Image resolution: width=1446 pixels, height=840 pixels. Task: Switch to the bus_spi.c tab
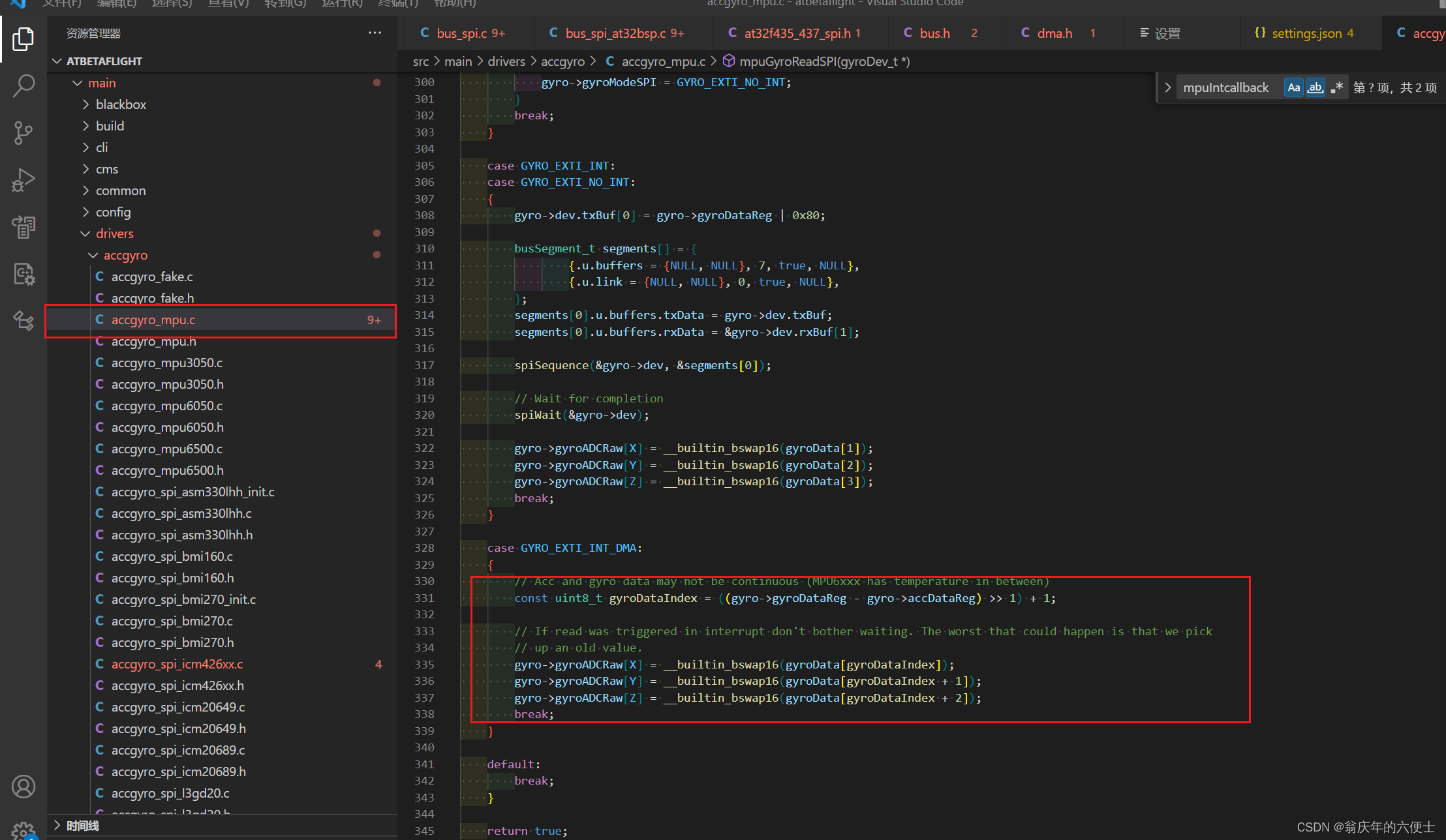(462, 33)
